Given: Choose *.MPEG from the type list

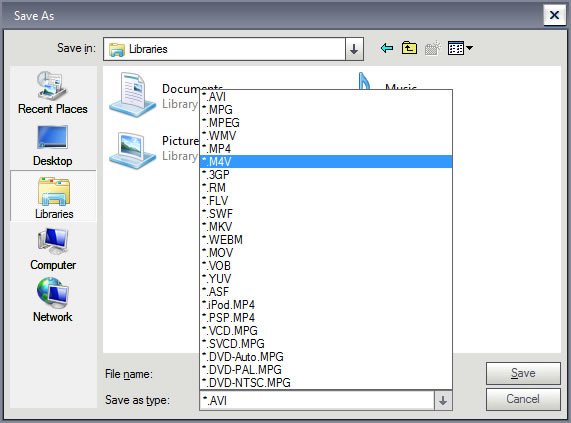Looking at the screenshot, I should point(326,123).
